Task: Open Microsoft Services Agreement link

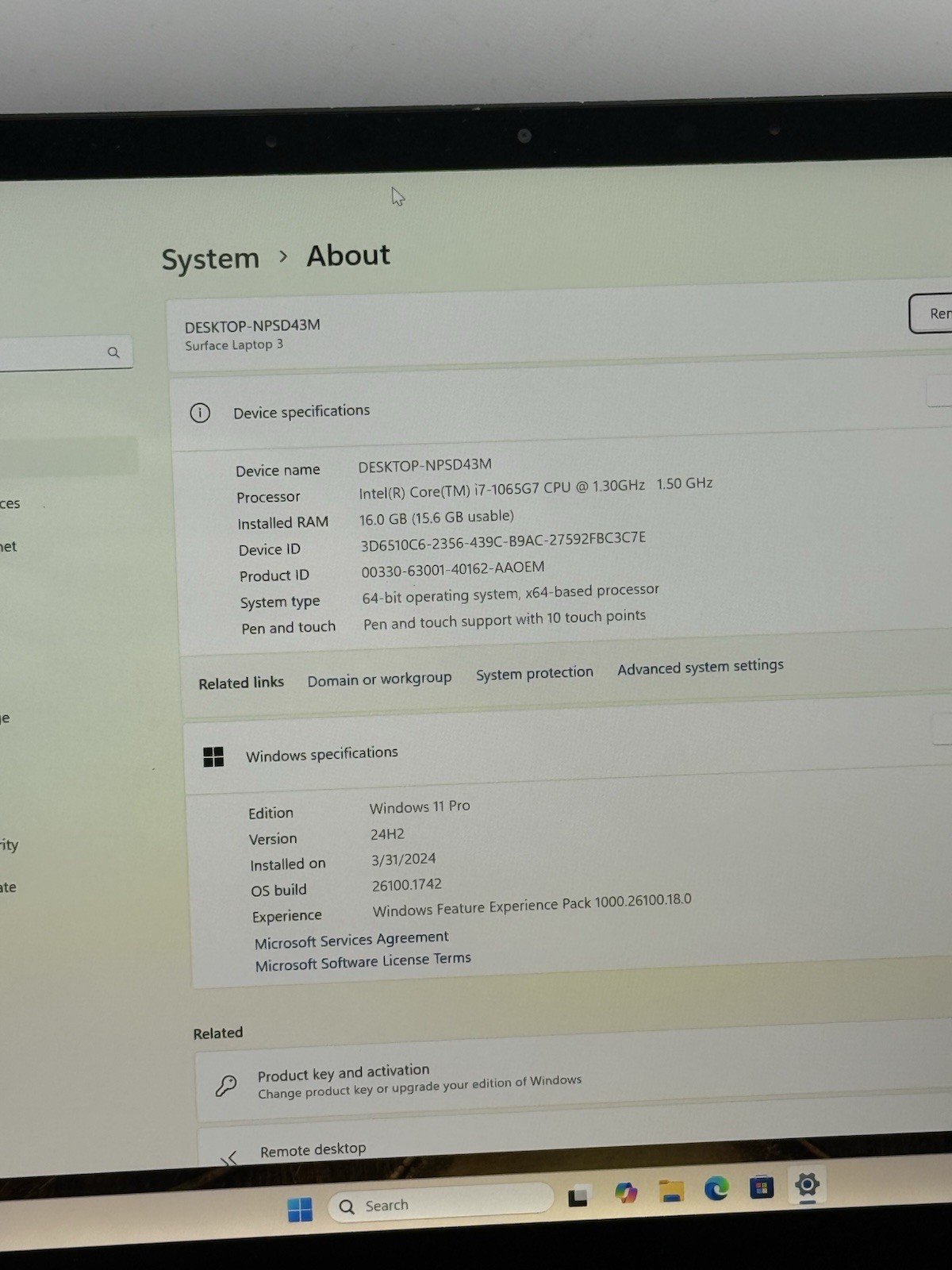Action: point(351,940)
